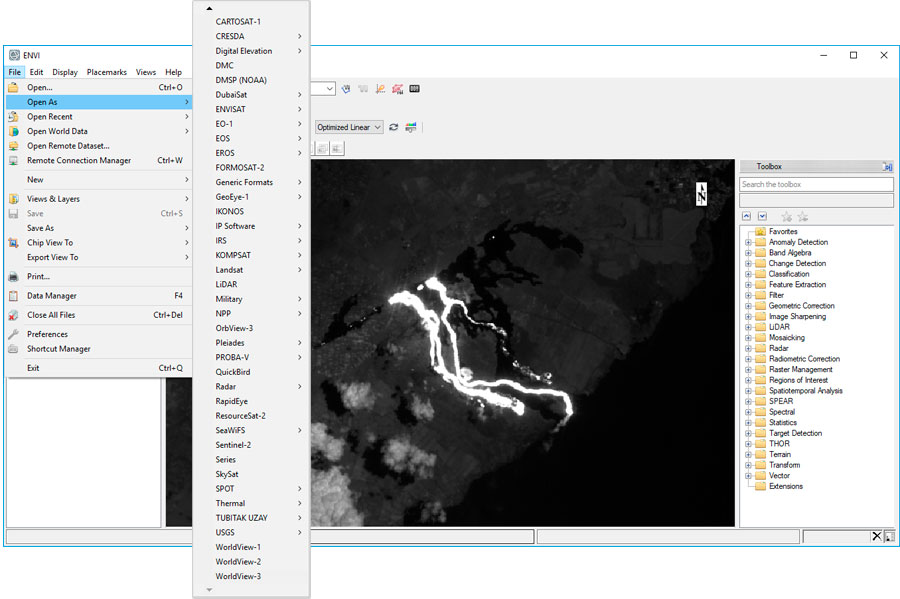Open the Views menu

tap(146, 72)
